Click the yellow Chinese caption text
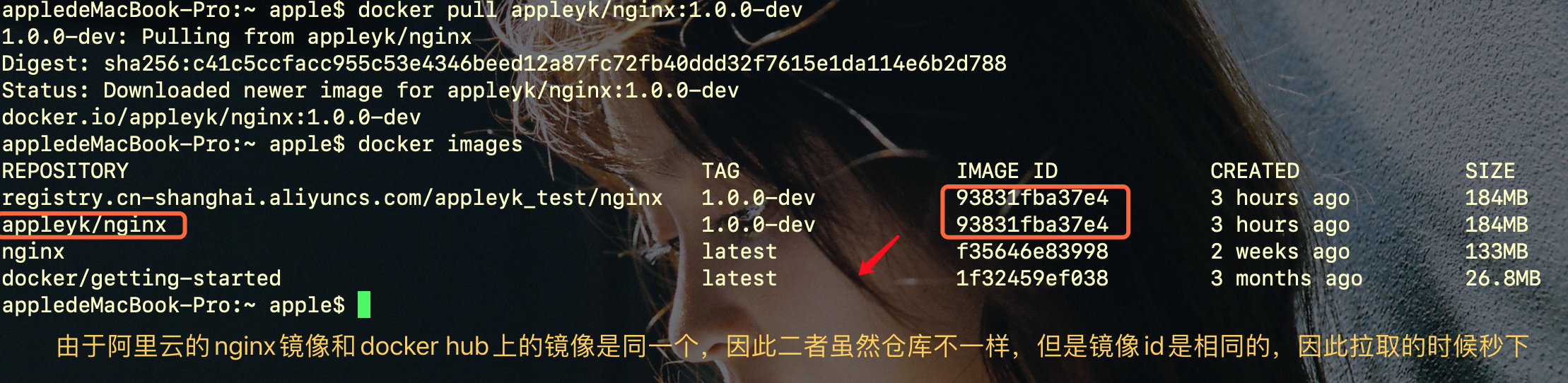 (792, 346)
